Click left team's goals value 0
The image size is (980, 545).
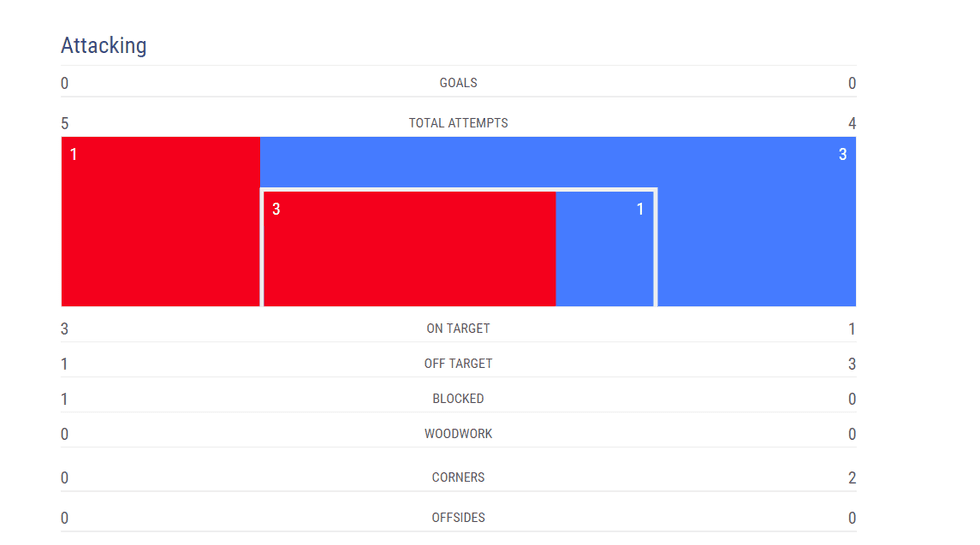point(65,83)
